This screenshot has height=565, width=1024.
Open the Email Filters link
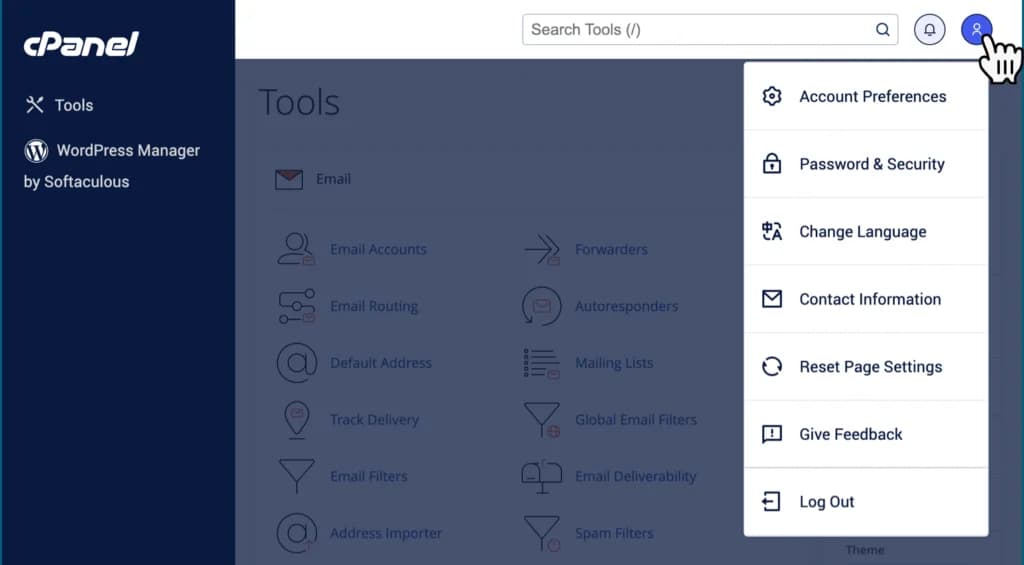pos(368,476)
